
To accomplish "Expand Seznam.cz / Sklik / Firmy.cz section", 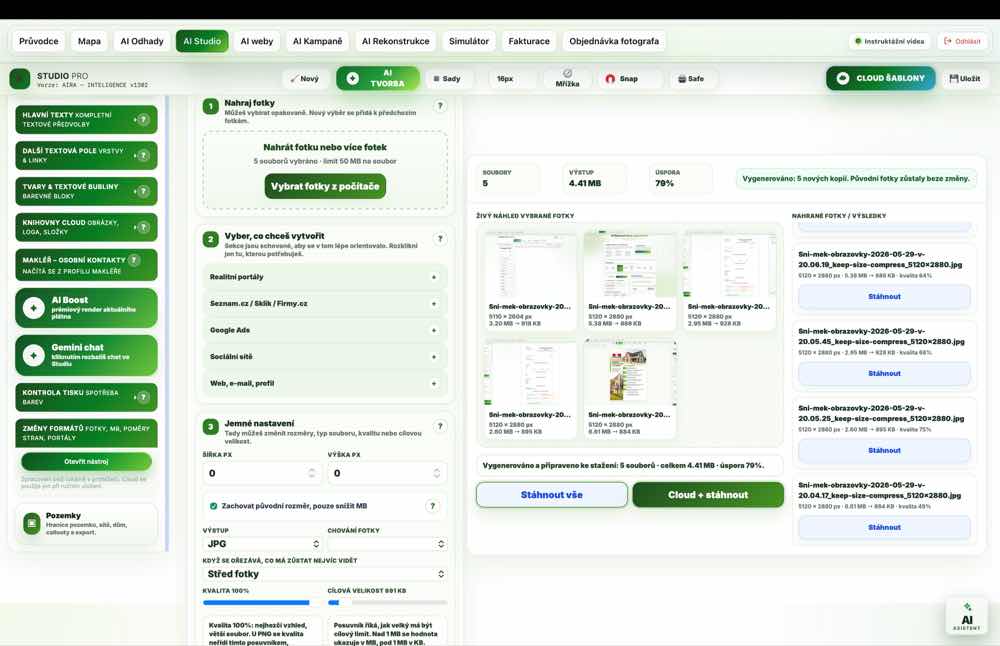I will tap(325, 304).
